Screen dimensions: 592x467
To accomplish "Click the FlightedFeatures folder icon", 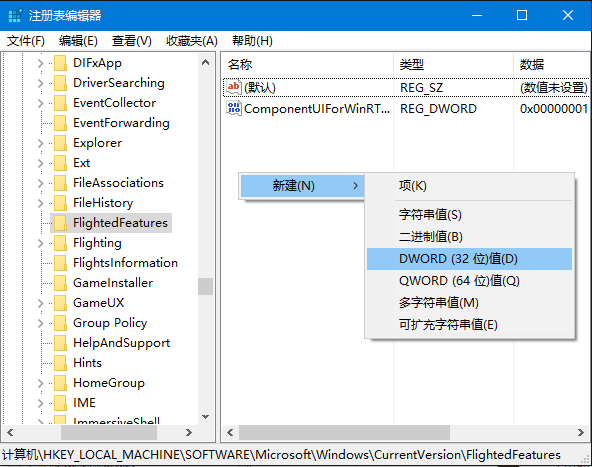I will (60, 223).
